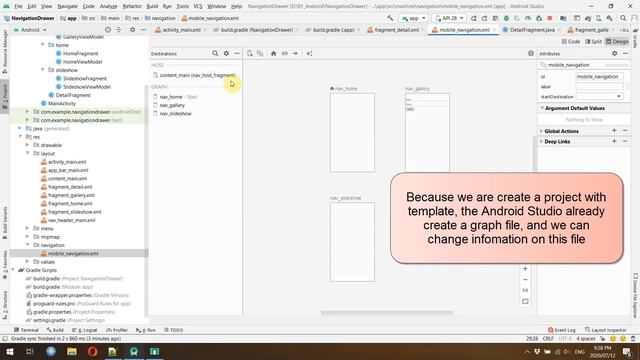The height and width of the screenshot is (360, 640).
Task: Switch to the Design view mode
Action: coord(617,42)
